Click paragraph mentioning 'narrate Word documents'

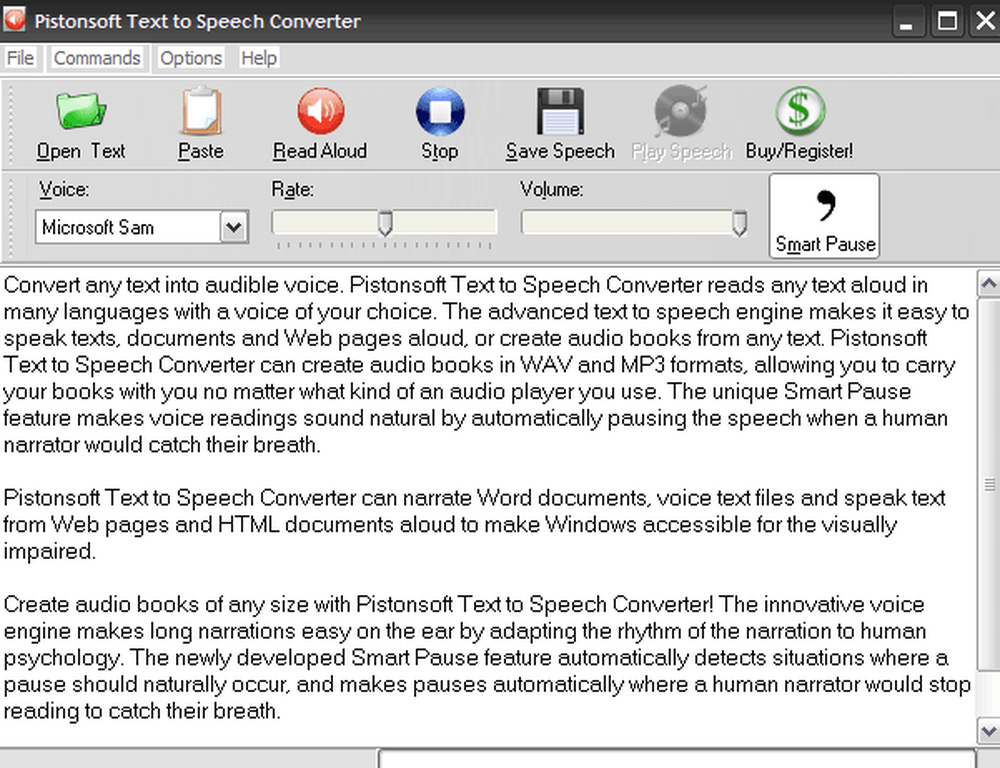pos(474,524)
